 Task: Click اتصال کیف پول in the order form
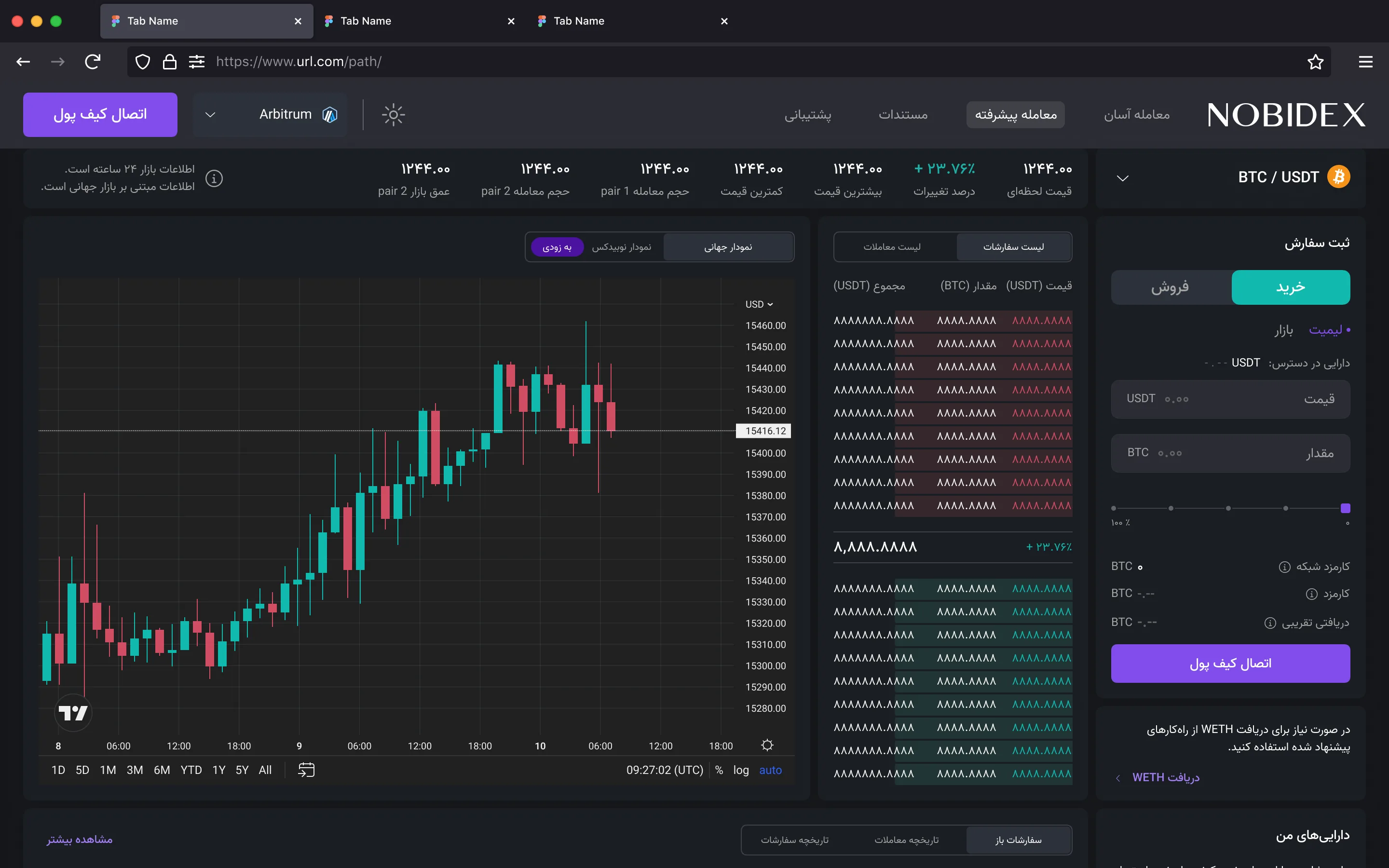click(x=1231, y=663)
